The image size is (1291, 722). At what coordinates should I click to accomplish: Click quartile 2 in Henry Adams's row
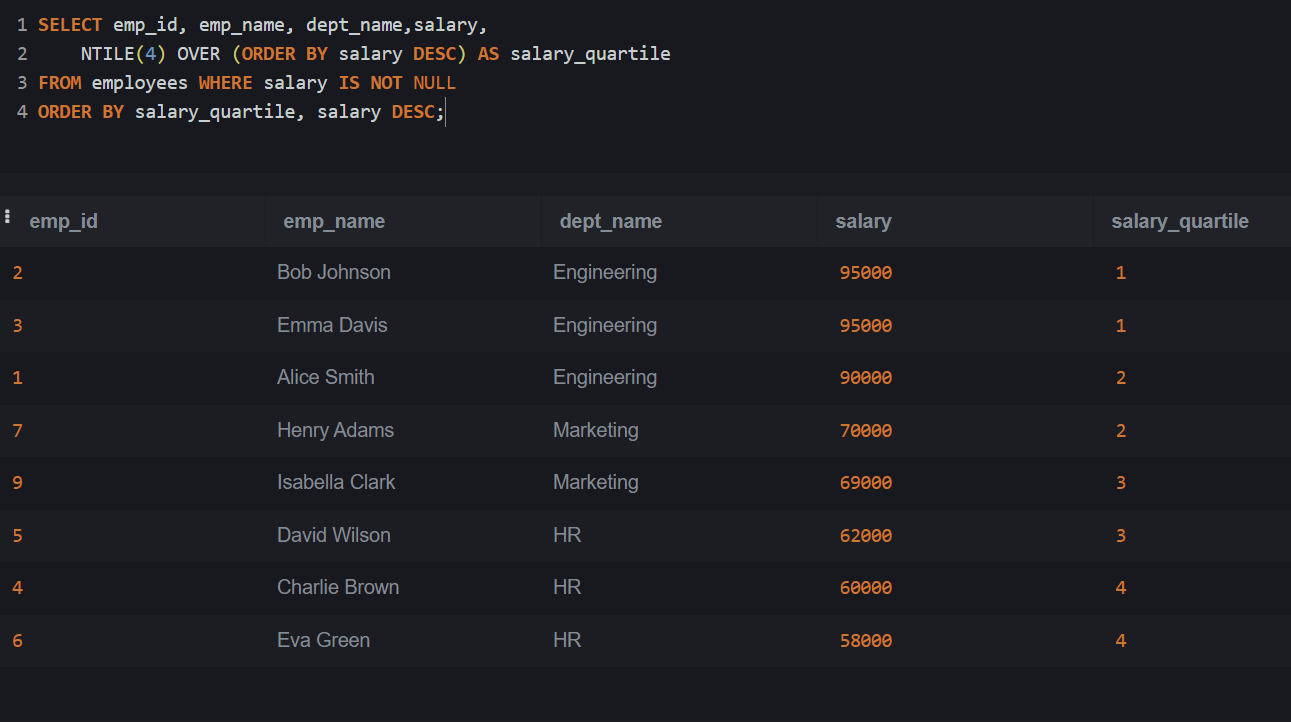coord(1121,431)
